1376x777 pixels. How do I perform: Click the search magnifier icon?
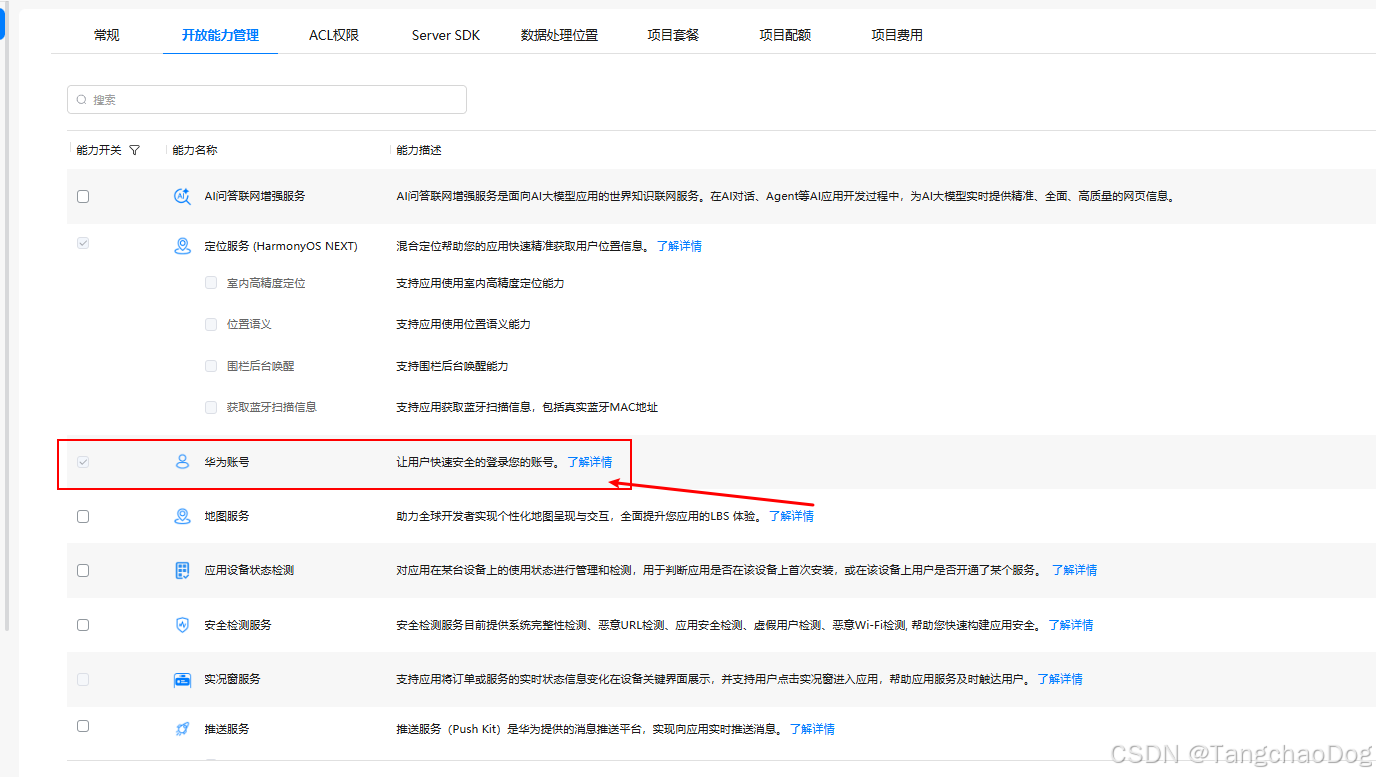pyautogui.click(x=82, y=100)
